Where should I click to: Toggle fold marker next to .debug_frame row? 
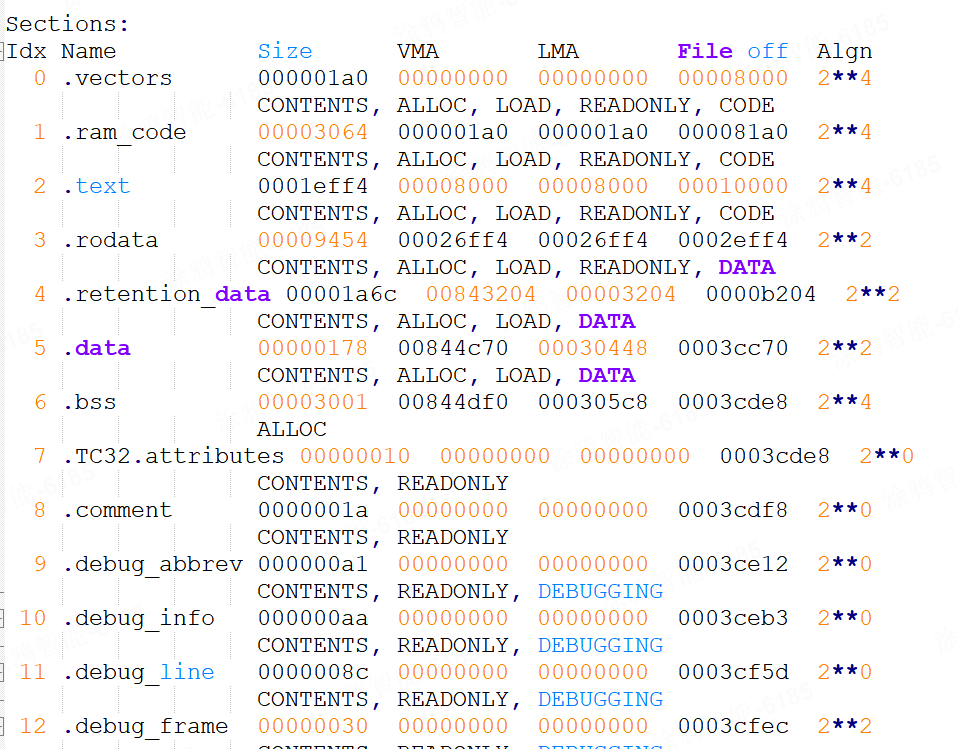coord(2,726)
